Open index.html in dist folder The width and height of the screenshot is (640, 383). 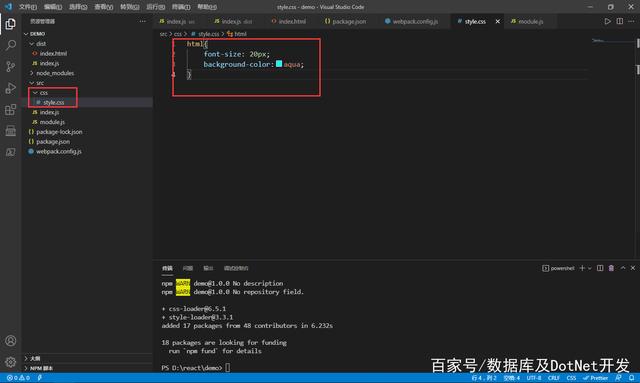(53, 53)
